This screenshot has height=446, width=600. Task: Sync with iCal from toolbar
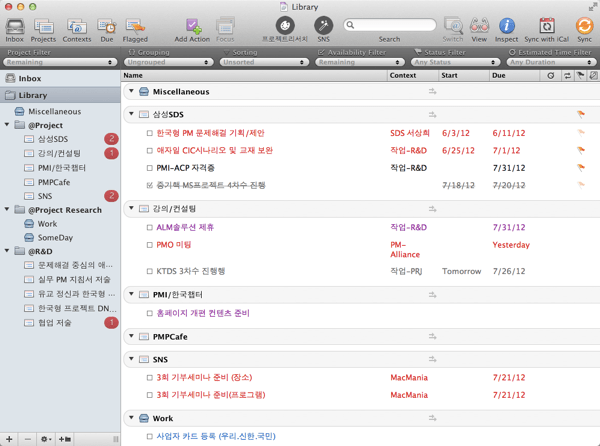click(546, 25)
